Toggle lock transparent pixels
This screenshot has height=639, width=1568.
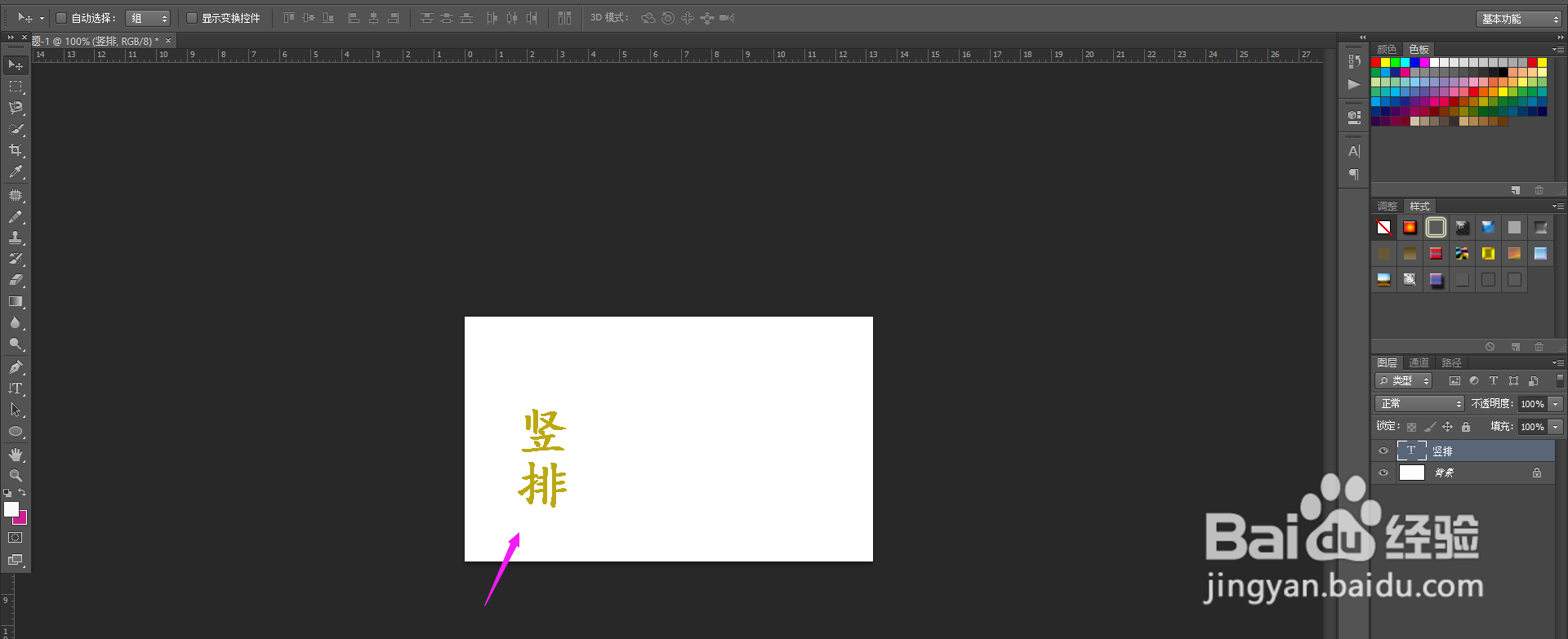[1411, 427]
